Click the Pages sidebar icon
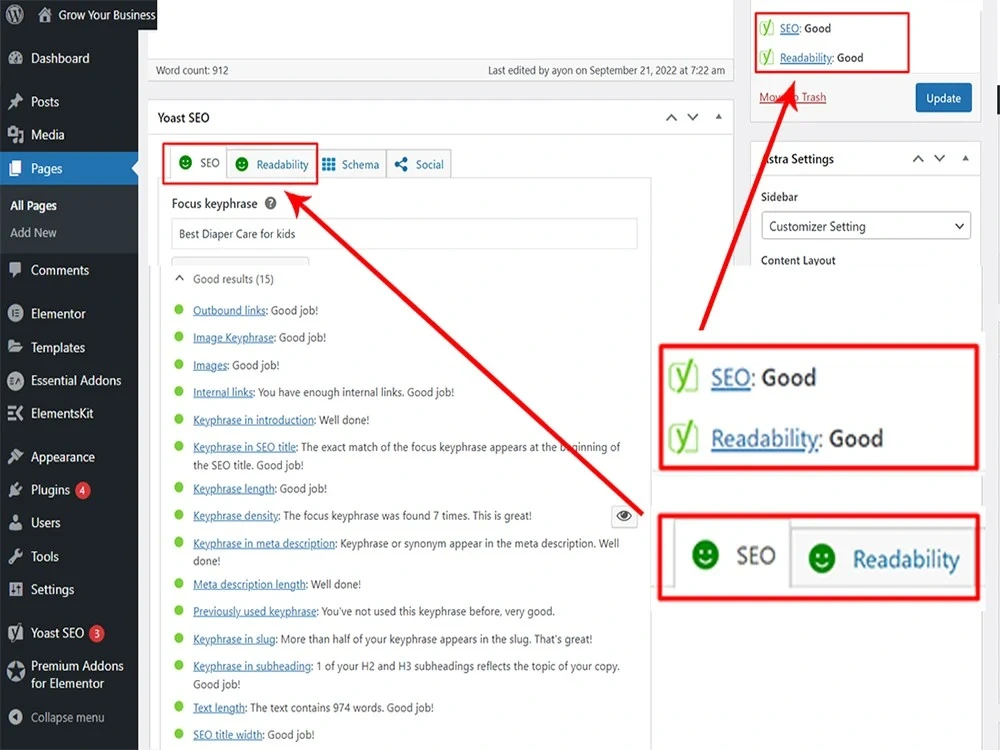 pyautogui.click(x=16, y=168)
